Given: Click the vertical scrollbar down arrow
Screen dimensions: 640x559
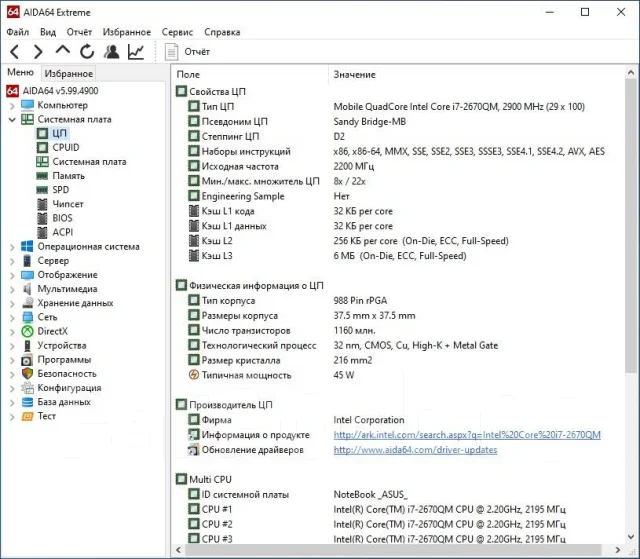Looking at the screenshot, I should pos(631,537).
